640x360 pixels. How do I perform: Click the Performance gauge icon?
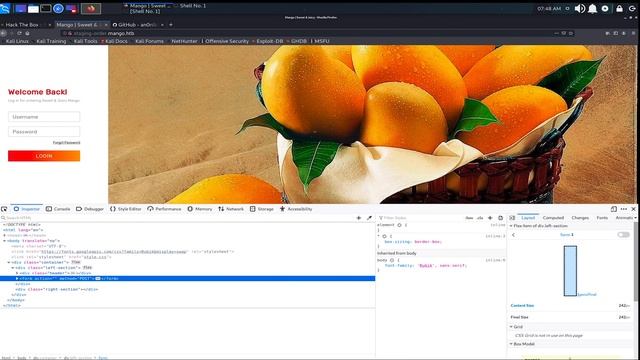point(150,209)
